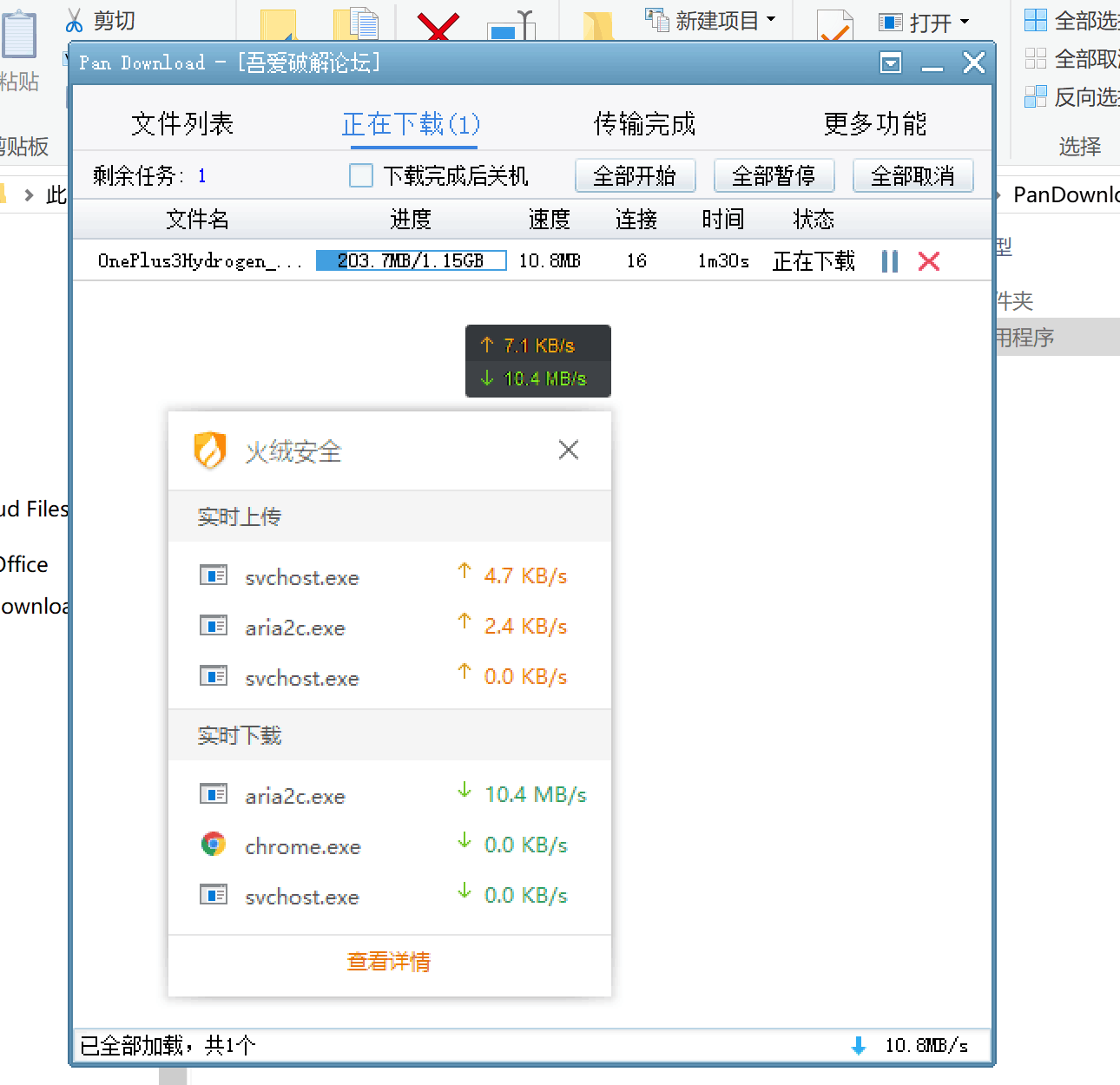Click the deselect all icon in Explorer
The image size is (1120, 1085).
1036,58
